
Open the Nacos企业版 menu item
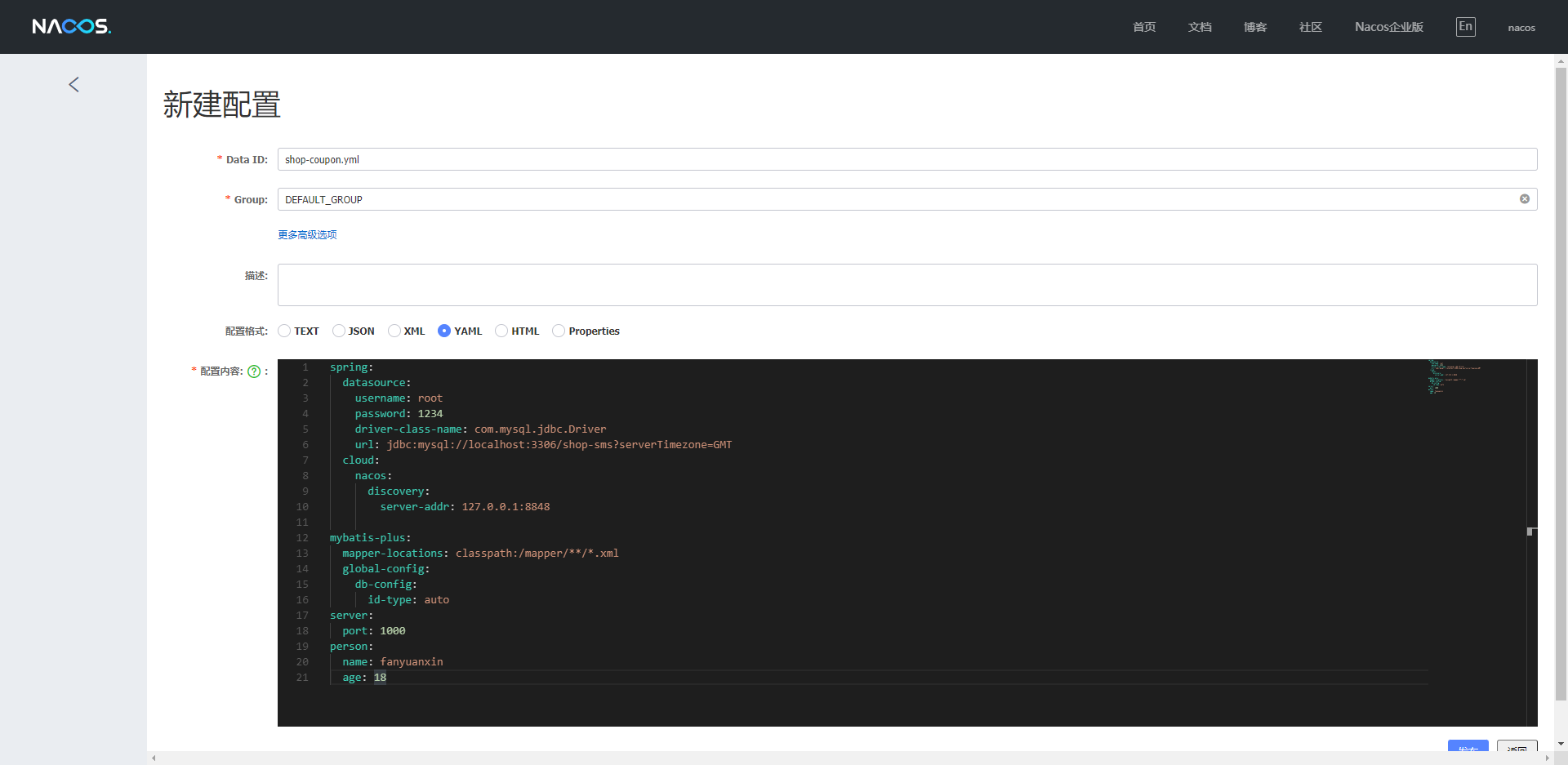1389,27
